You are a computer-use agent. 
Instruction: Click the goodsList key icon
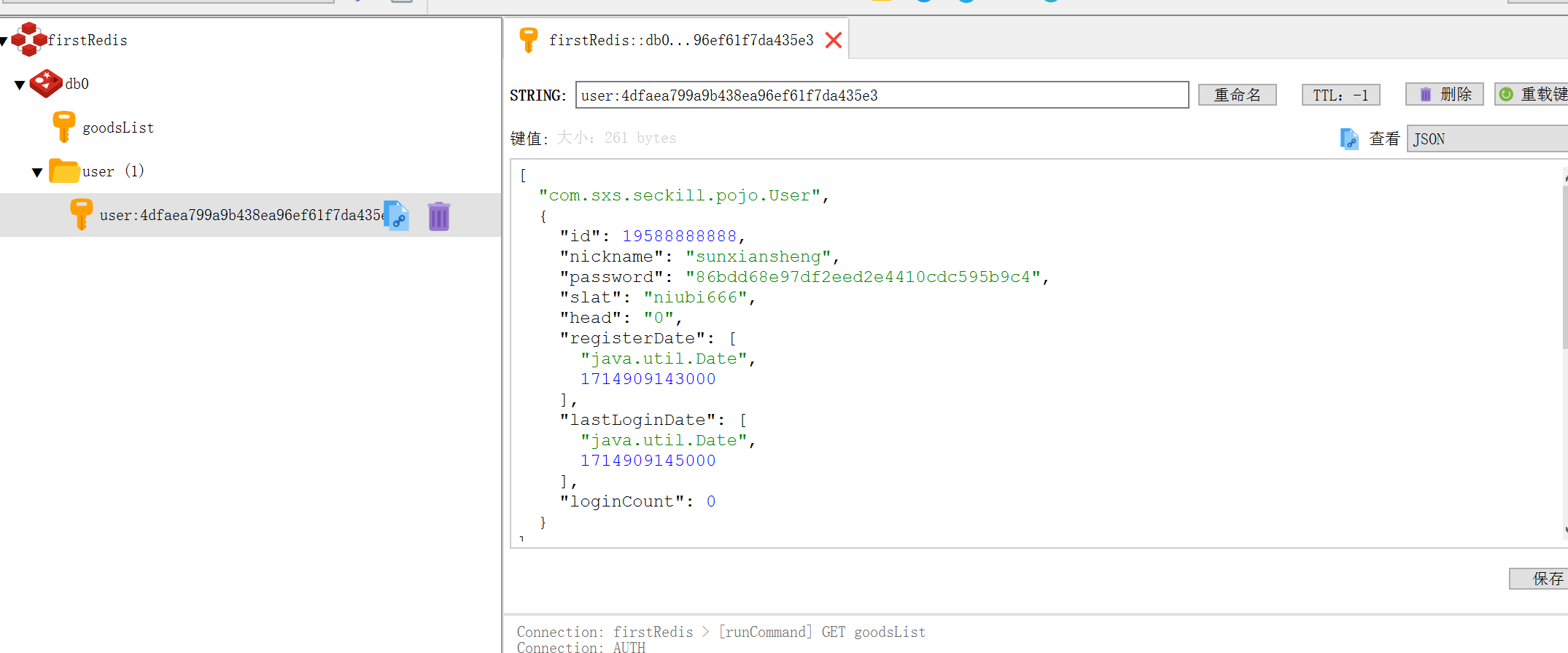tap(64, 127)
